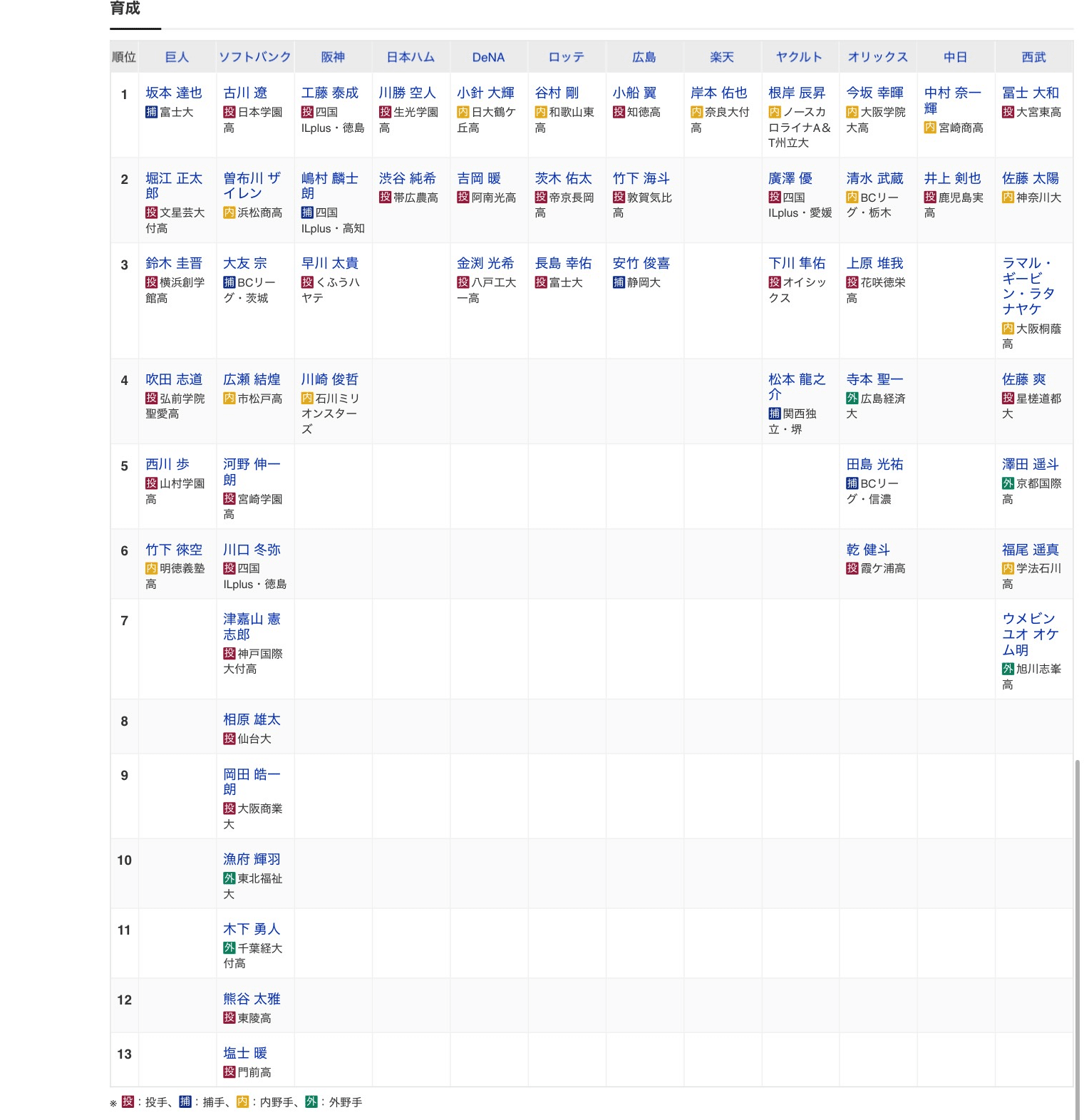Open player 谷村 剛 profile
1084x1120 pixels.
pyautogui.click(x=557, y=93)
